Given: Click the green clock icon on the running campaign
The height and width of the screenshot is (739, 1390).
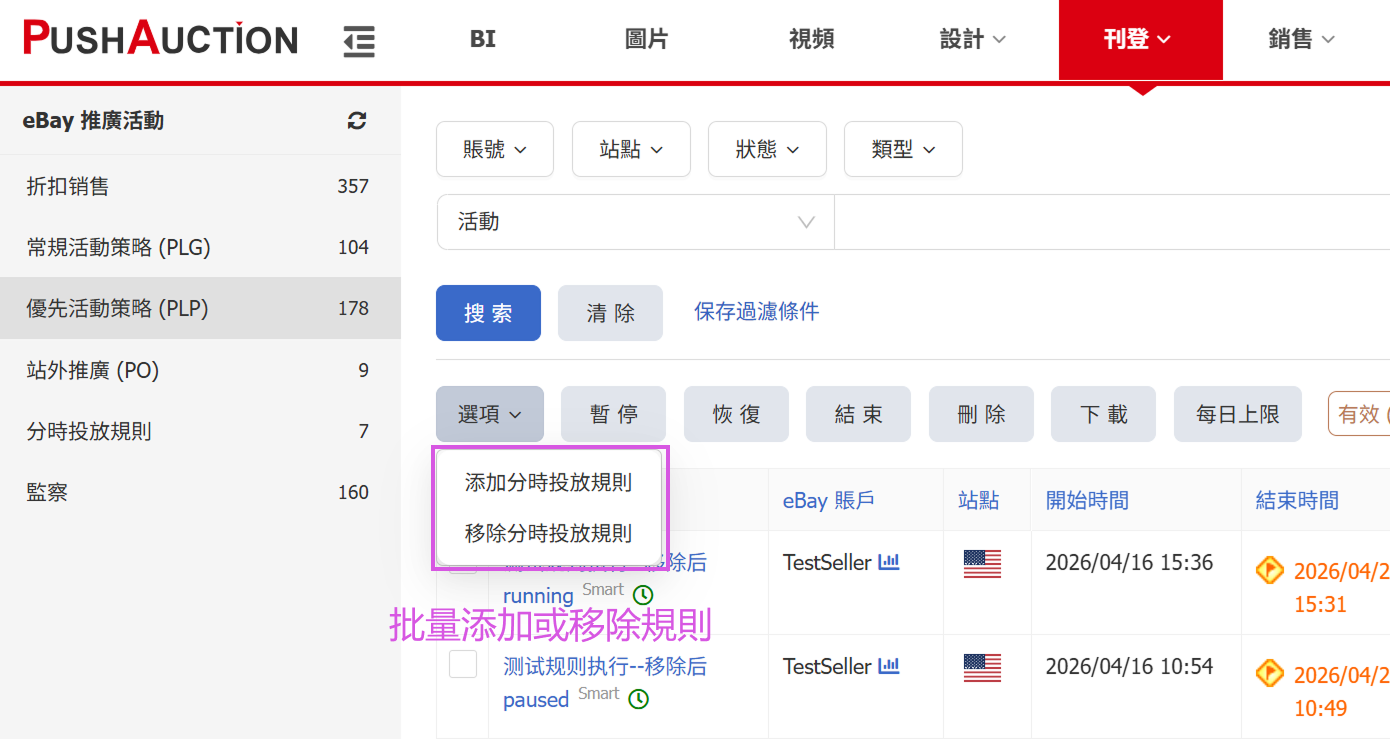Looking at the screenshot, I should click(643, 595).
